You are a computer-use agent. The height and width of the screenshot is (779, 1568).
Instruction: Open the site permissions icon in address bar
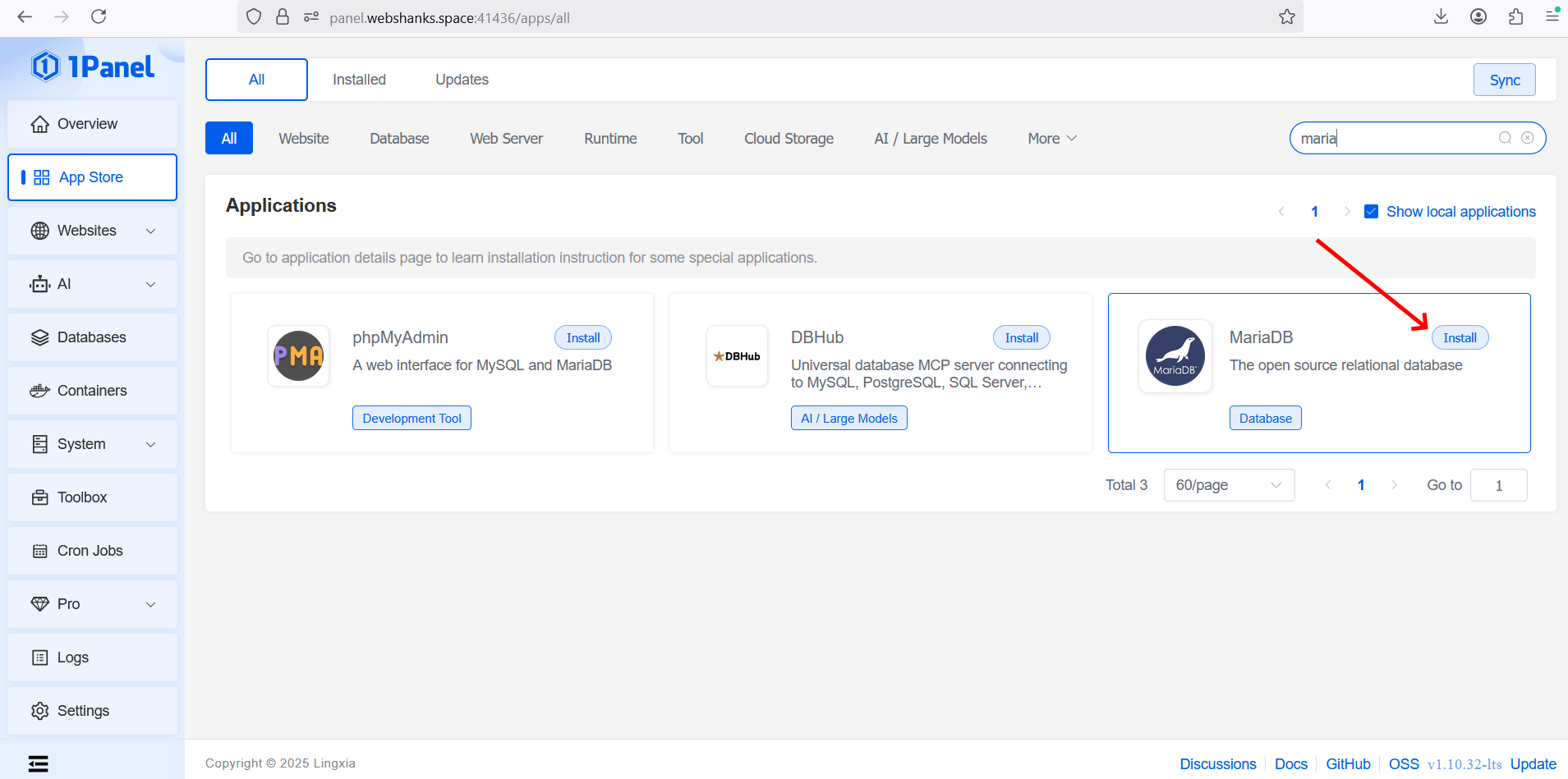point(311,16)
